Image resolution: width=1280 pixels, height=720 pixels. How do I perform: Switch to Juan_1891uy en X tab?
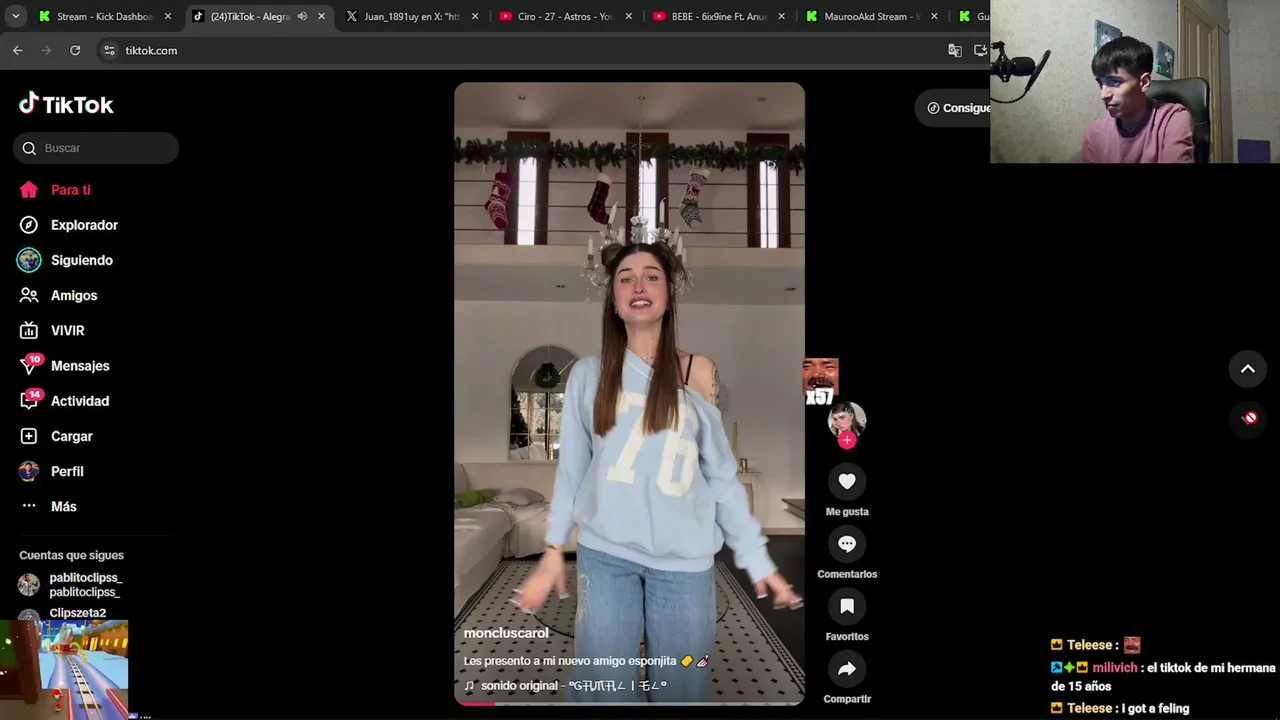[x=412, y=16]
